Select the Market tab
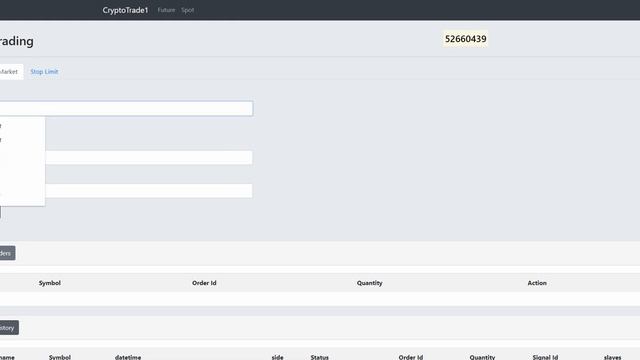Screen dimensions: 640x360 (x=10, y=72)
